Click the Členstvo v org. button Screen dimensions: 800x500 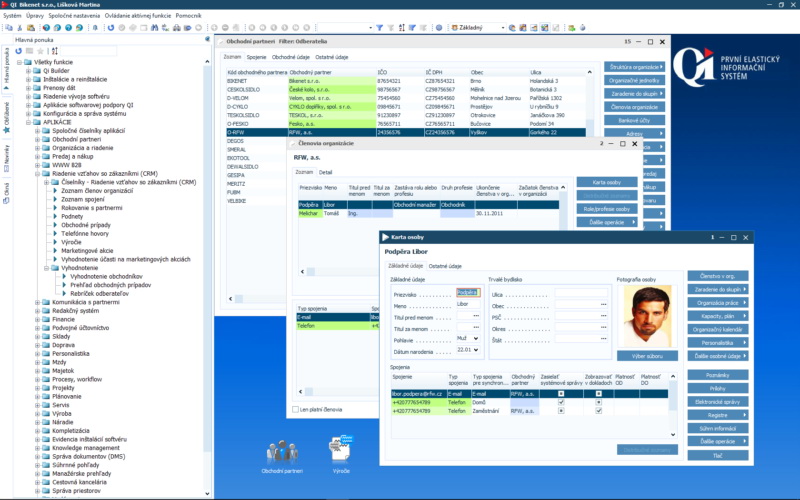pos(717,276)
